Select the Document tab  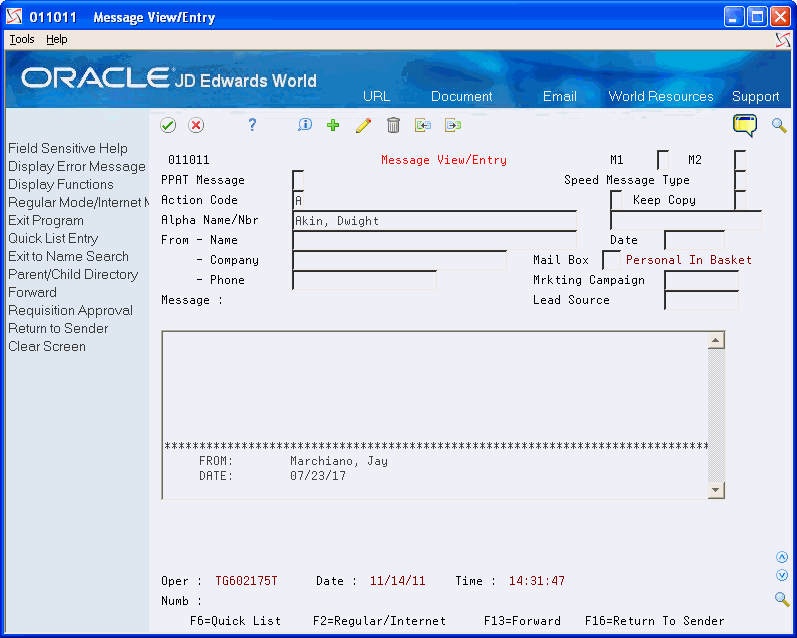click(462, 96)
